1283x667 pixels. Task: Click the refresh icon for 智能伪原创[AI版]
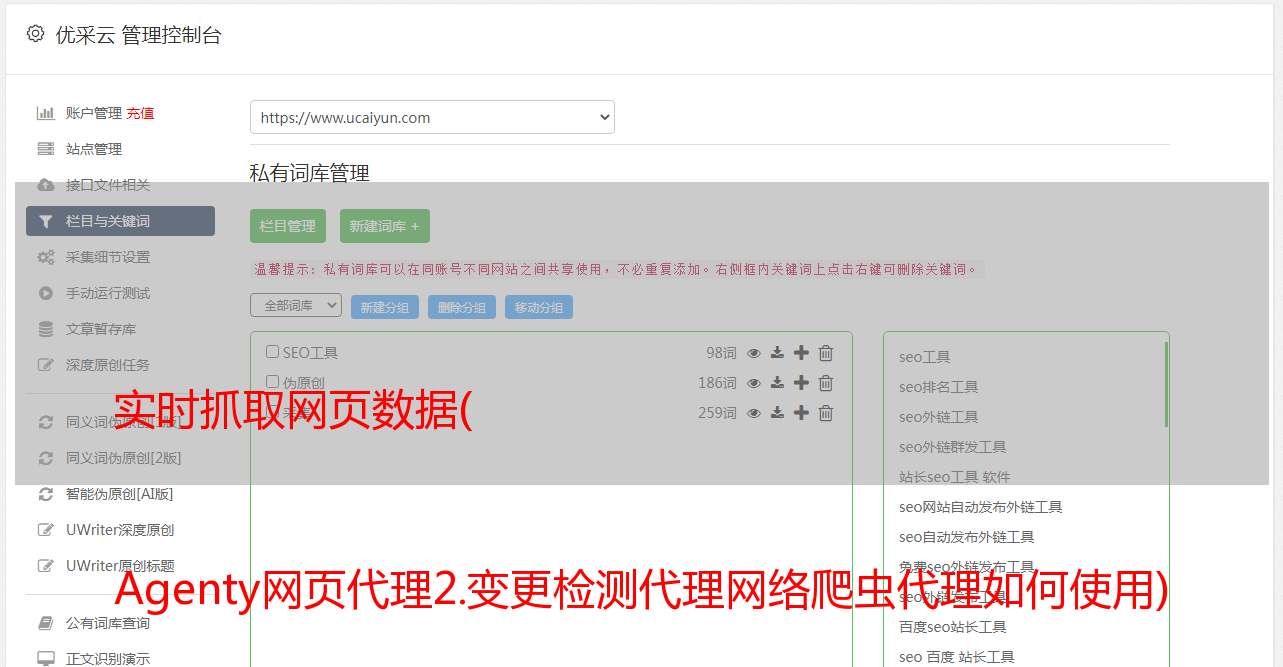45,494
